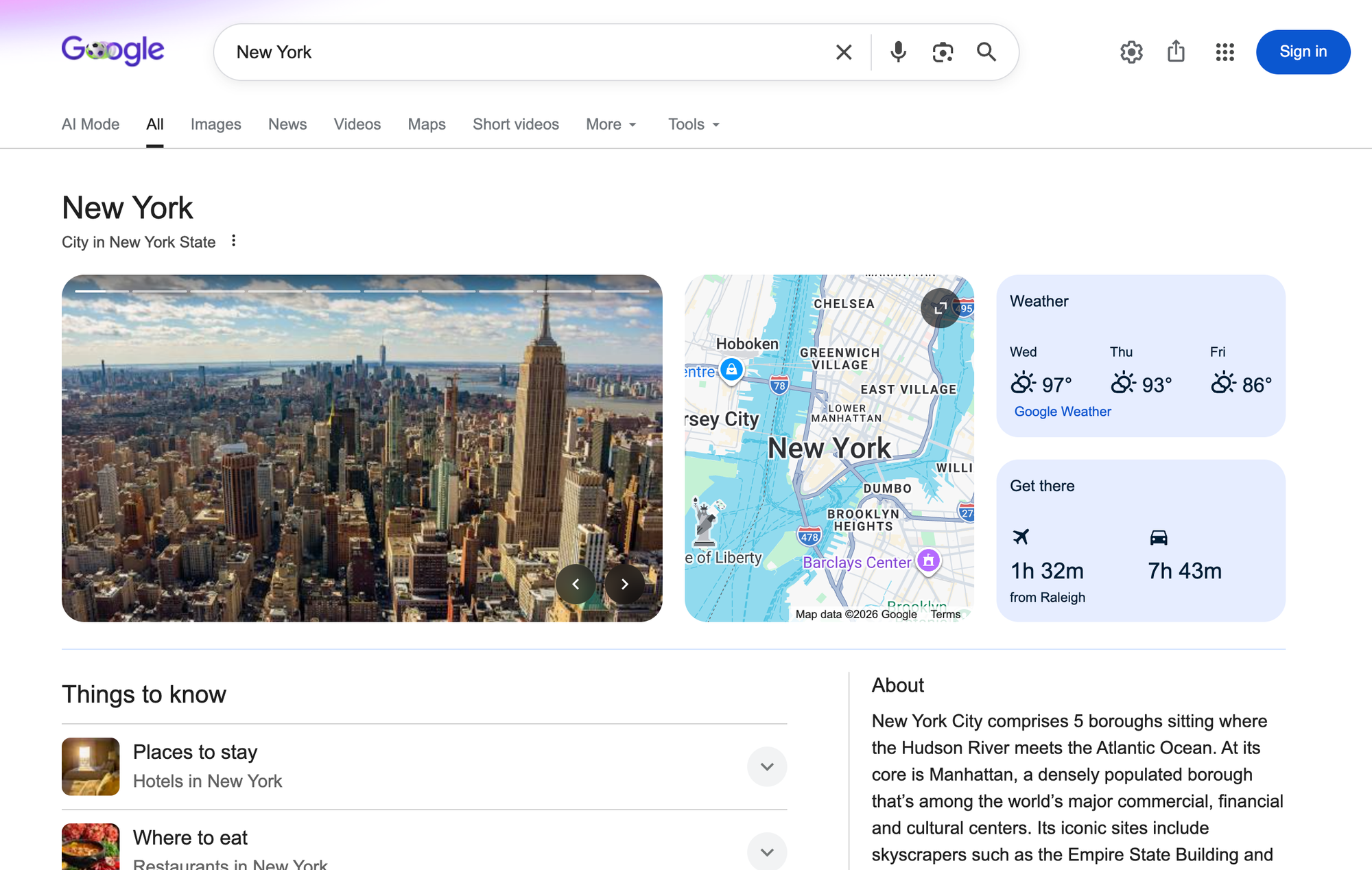1372x870 pixels.
Task: Click 'from Raleigh' text
Action: [x=1048, y=597]
